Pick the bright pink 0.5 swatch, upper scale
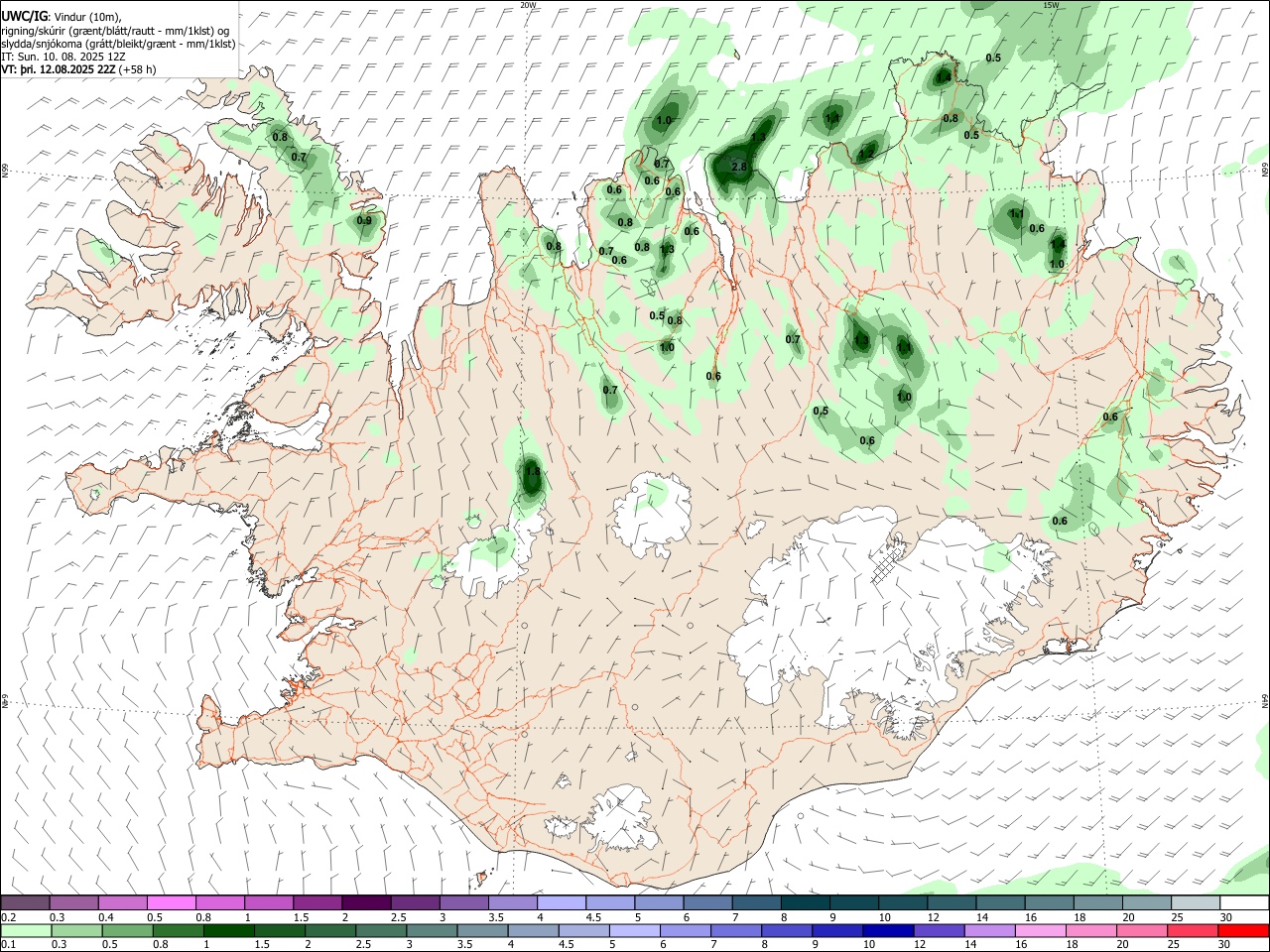The height and width of the screenshot is (952, 1270). click(x=171, y=902)
